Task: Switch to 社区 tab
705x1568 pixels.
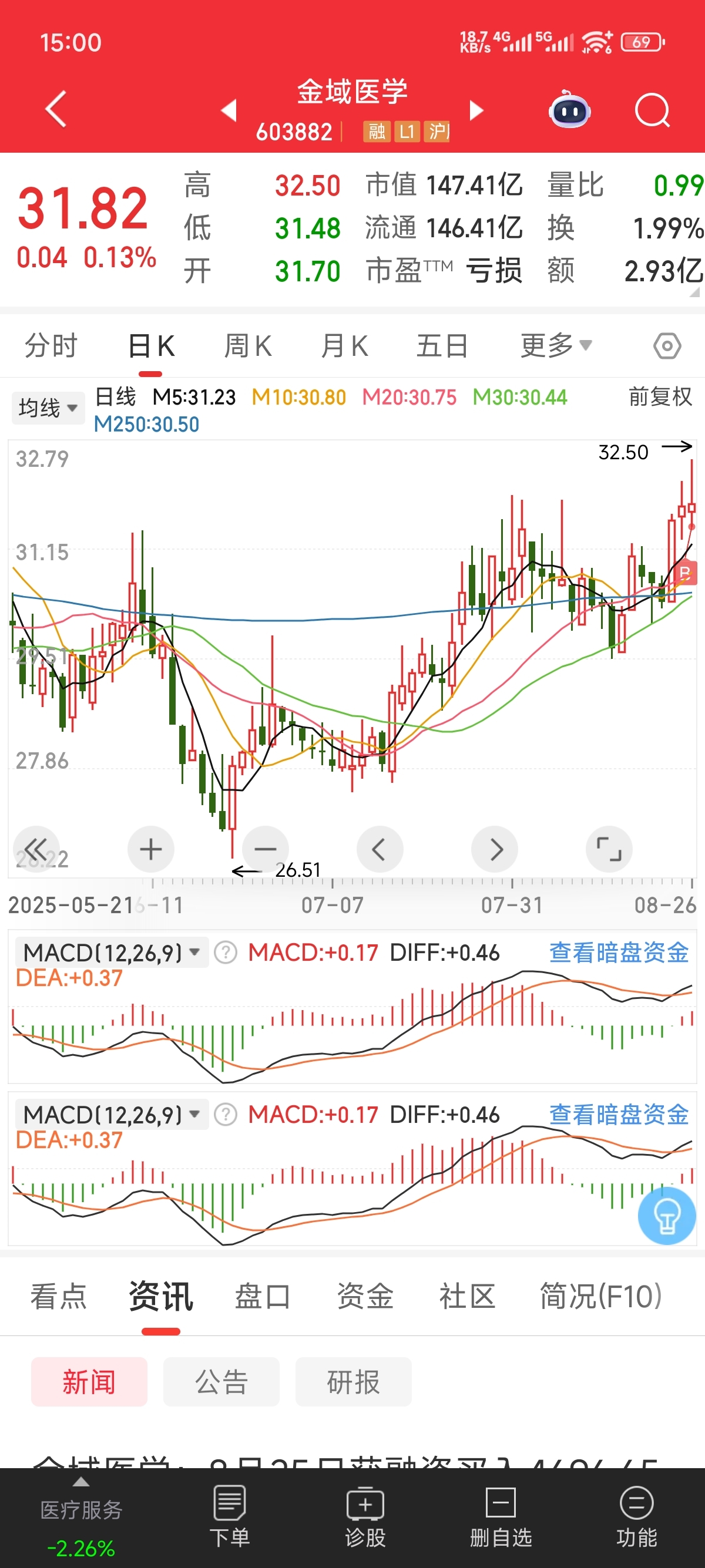Action: (467, 1296)
